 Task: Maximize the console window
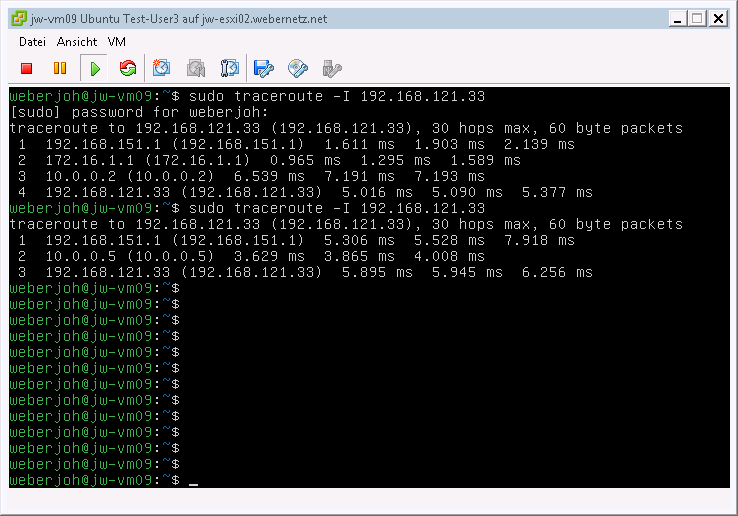tap(698, 19)
